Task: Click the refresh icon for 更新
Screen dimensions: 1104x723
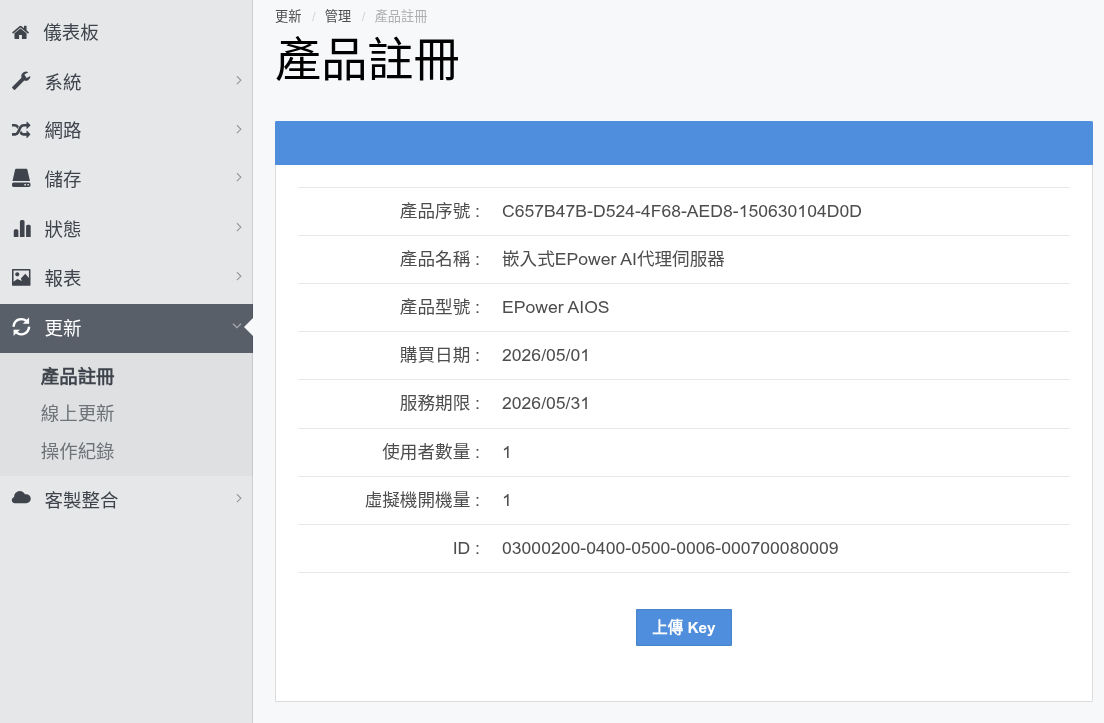Action: click(x=21, y=327)
